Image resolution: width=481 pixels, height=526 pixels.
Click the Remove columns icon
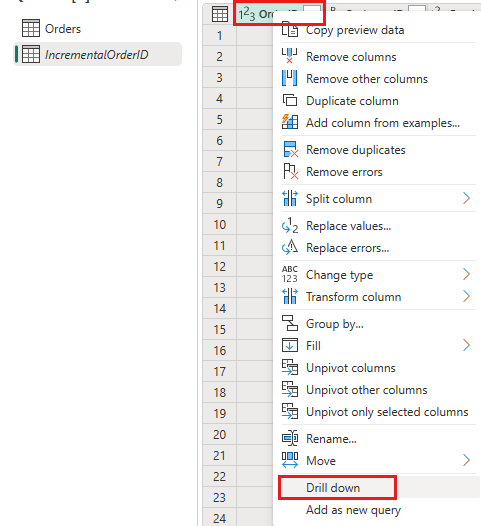289,56
